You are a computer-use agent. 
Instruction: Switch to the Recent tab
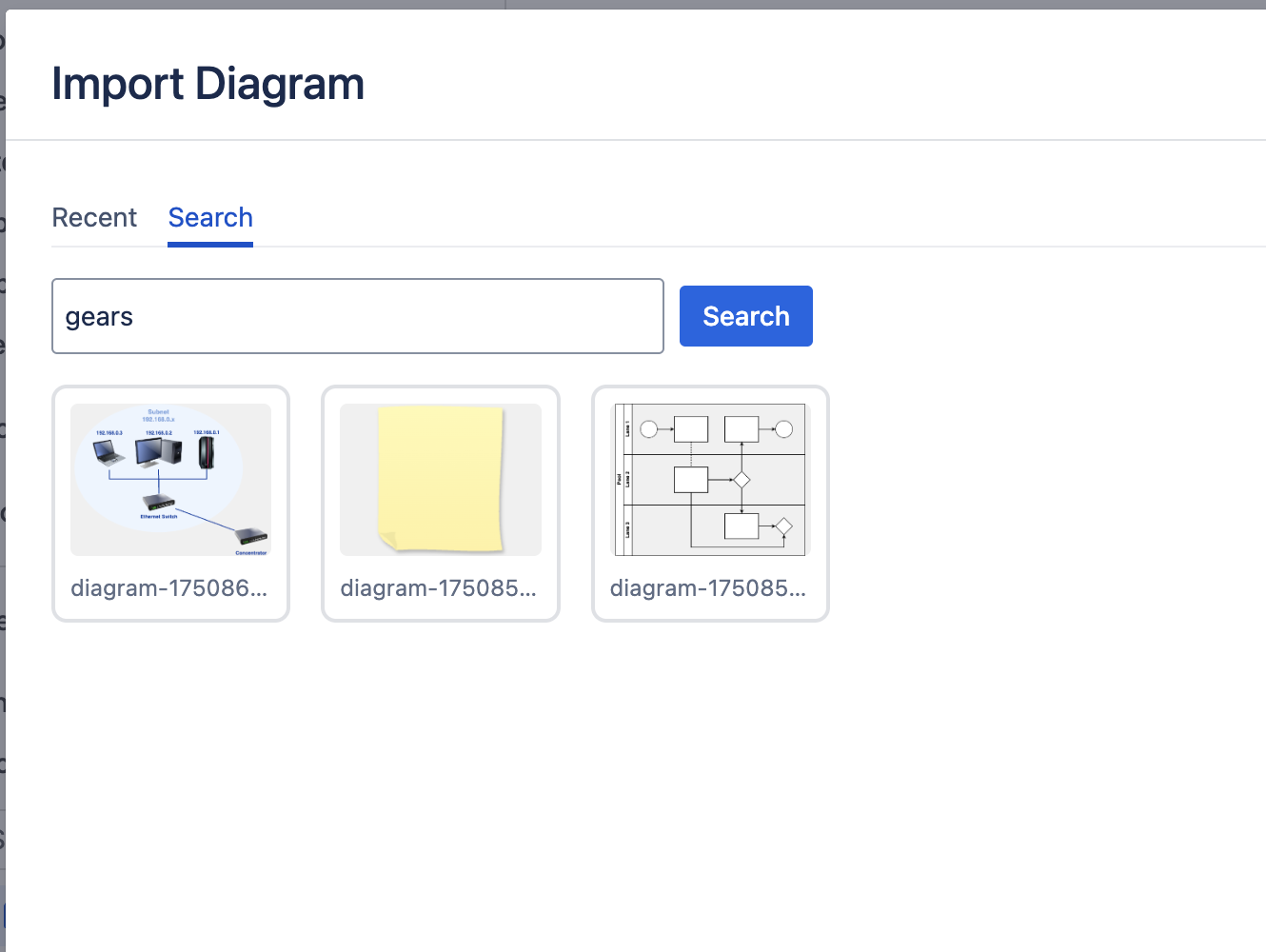94,218
